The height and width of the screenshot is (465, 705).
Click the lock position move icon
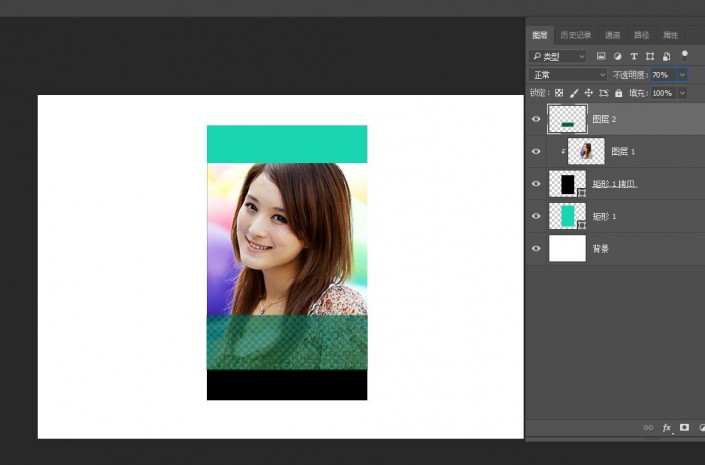pyautogui.click(x=589, y=93)
